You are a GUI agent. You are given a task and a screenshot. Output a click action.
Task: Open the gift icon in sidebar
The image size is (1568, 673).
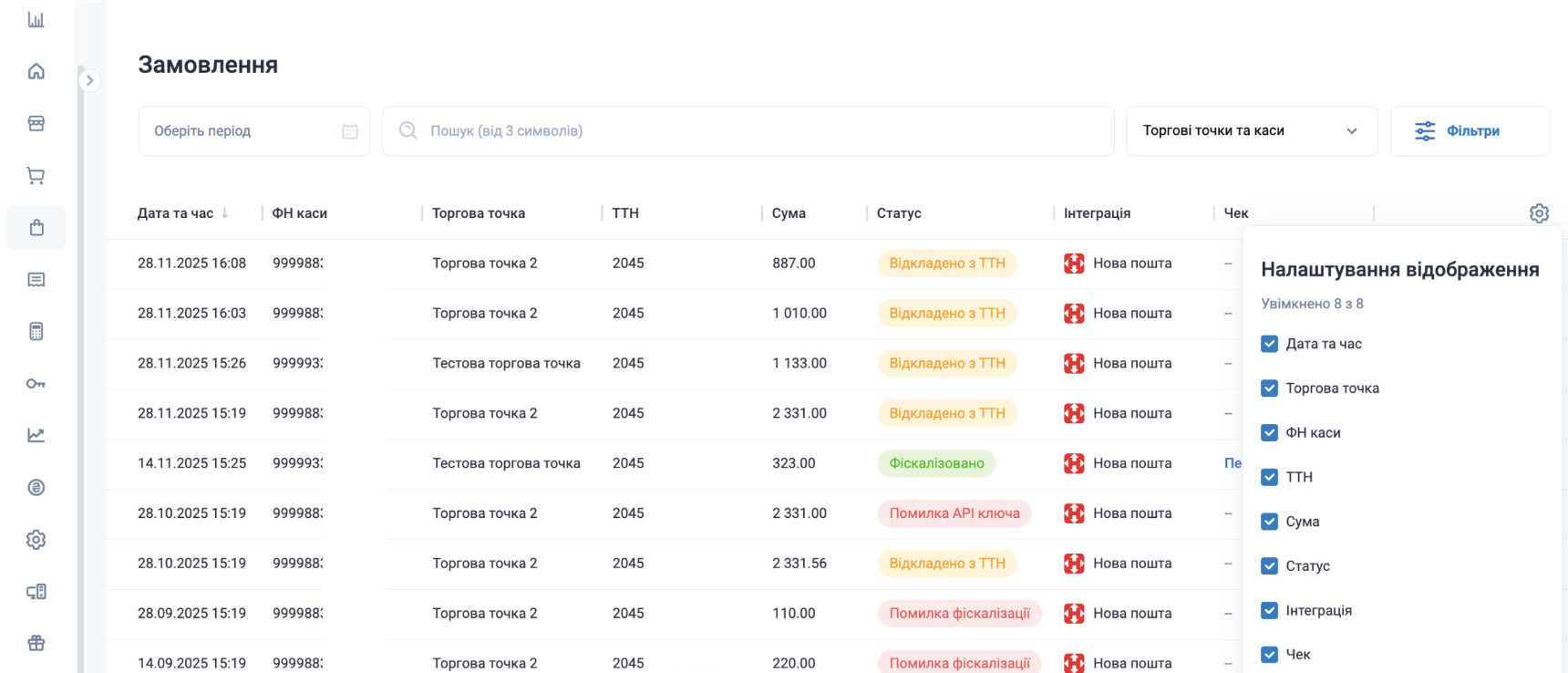(36, 643)
